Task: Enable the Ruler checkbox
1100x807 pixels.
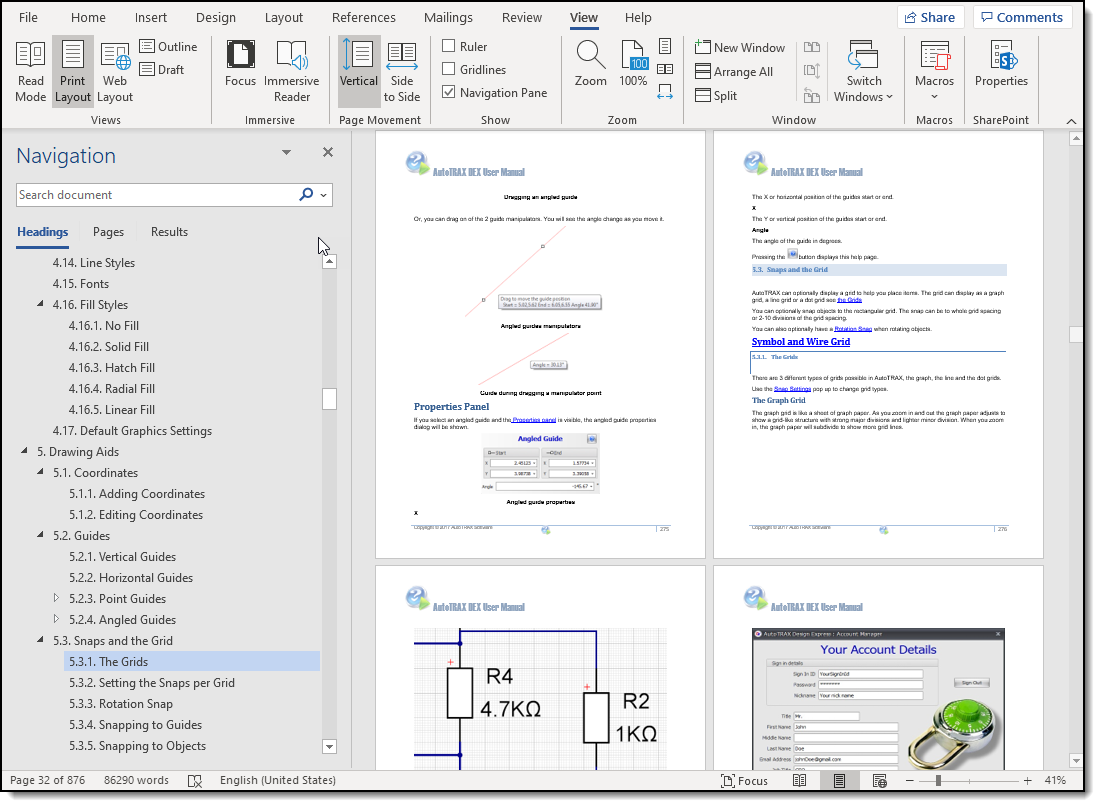Action: click(449, 46)
